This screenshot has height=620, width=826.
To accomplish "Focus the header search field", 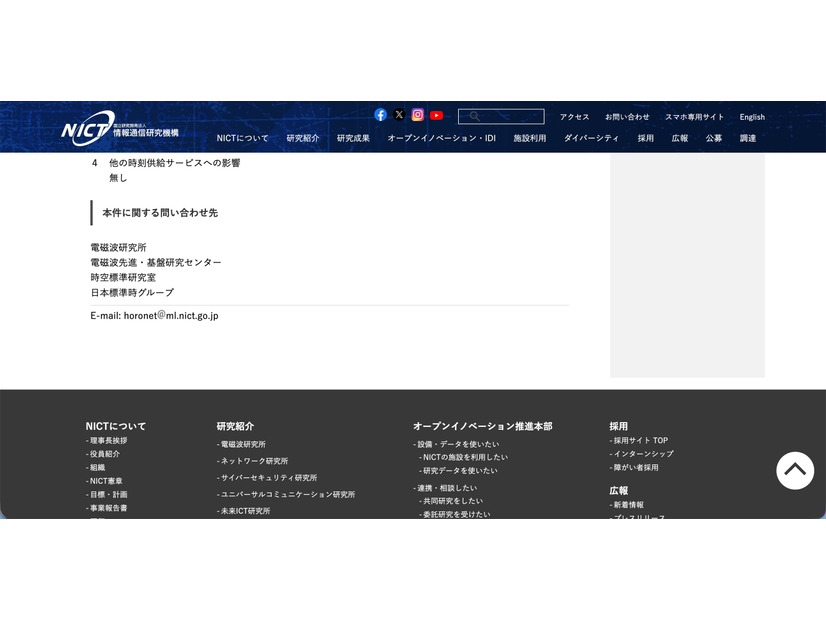I will pyautogui.click(x=501, y=116).
